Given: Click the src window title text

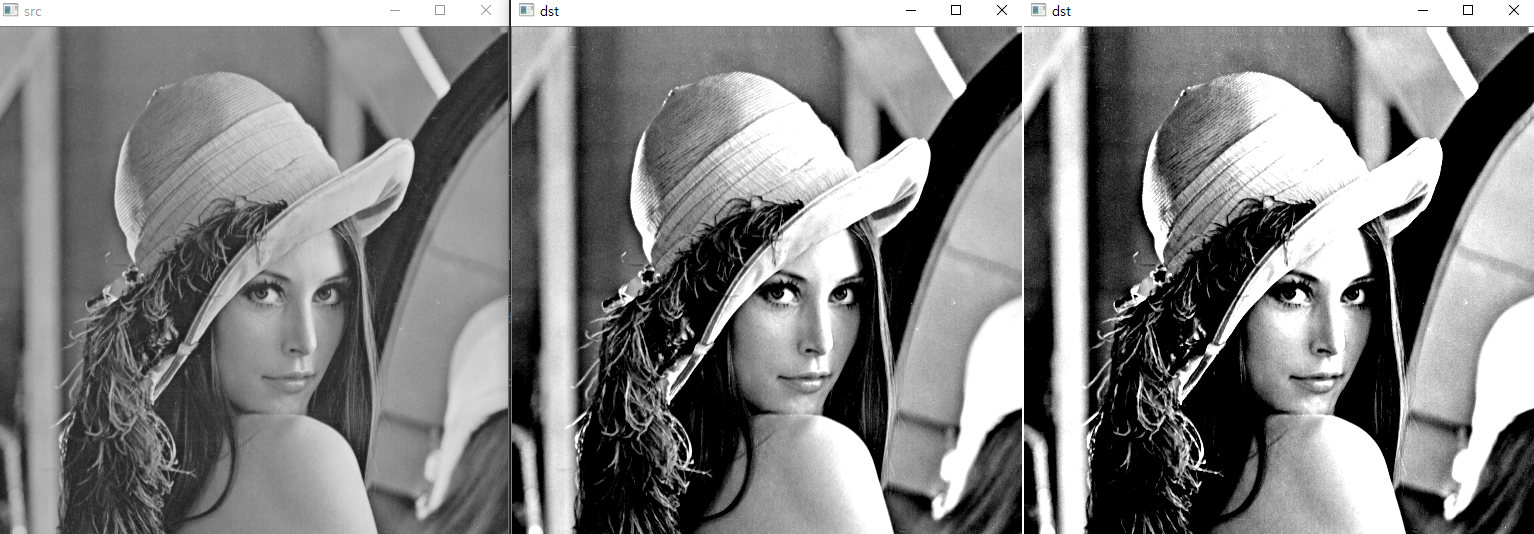Looking at the screenshot, I should (x=31, y=11).
